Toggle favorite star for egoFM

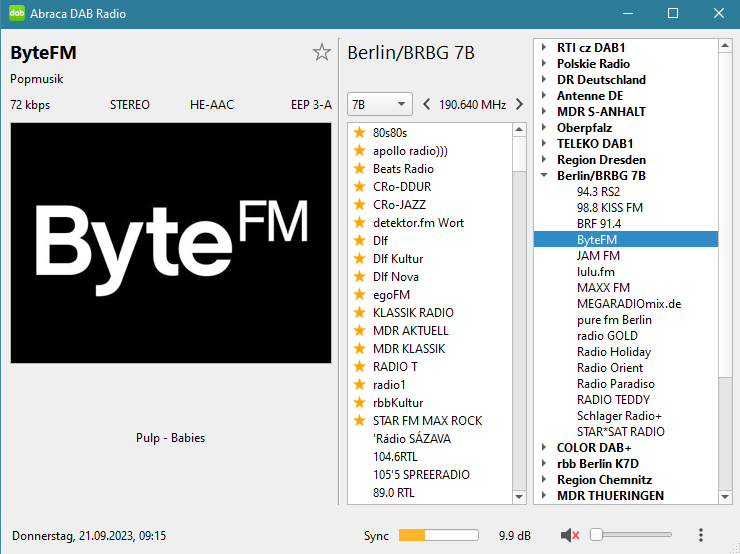[360, 294]
